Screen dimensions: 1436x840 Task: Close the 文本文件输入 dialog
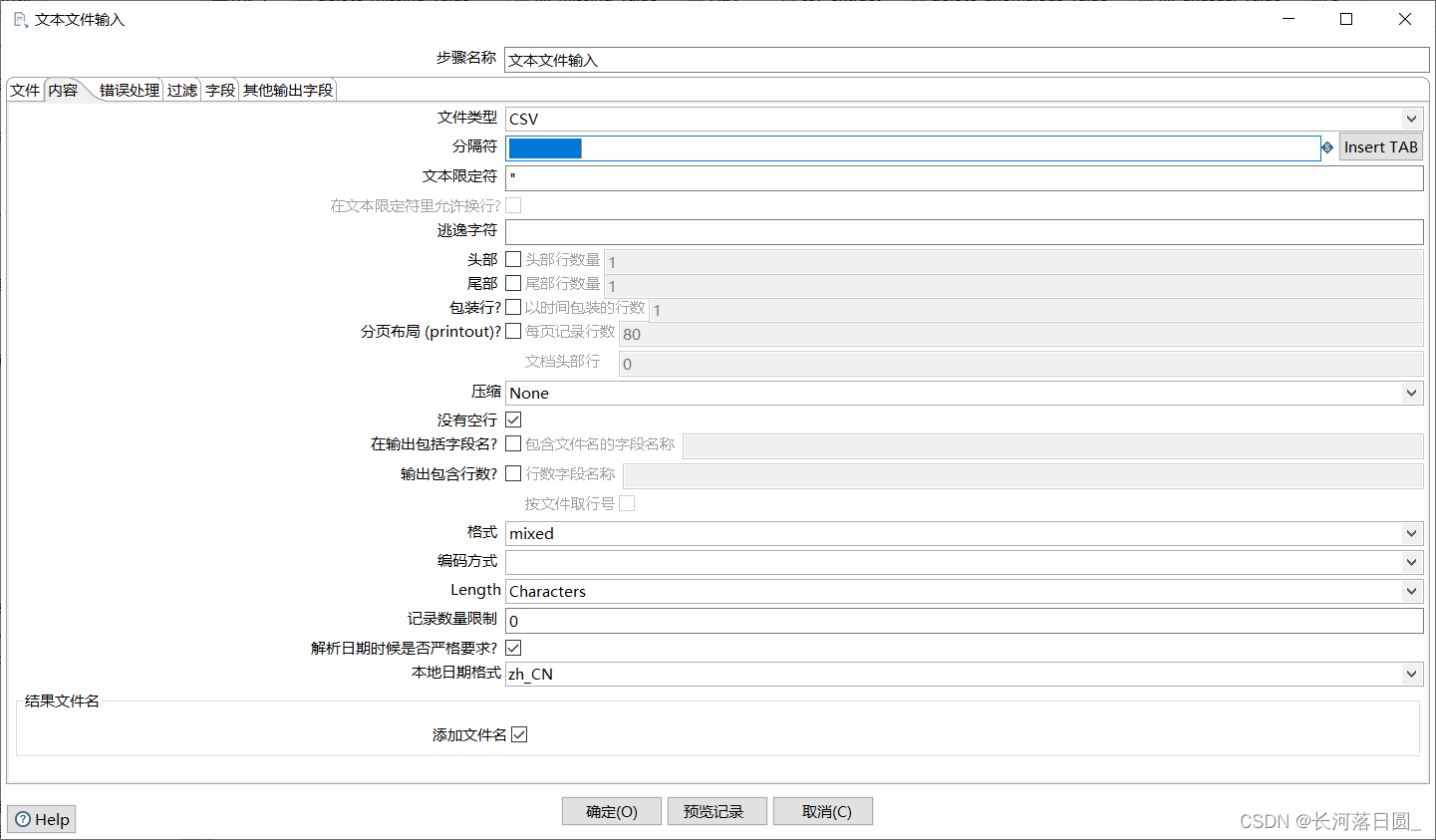pyautogui.click(x=1405, y=19)
